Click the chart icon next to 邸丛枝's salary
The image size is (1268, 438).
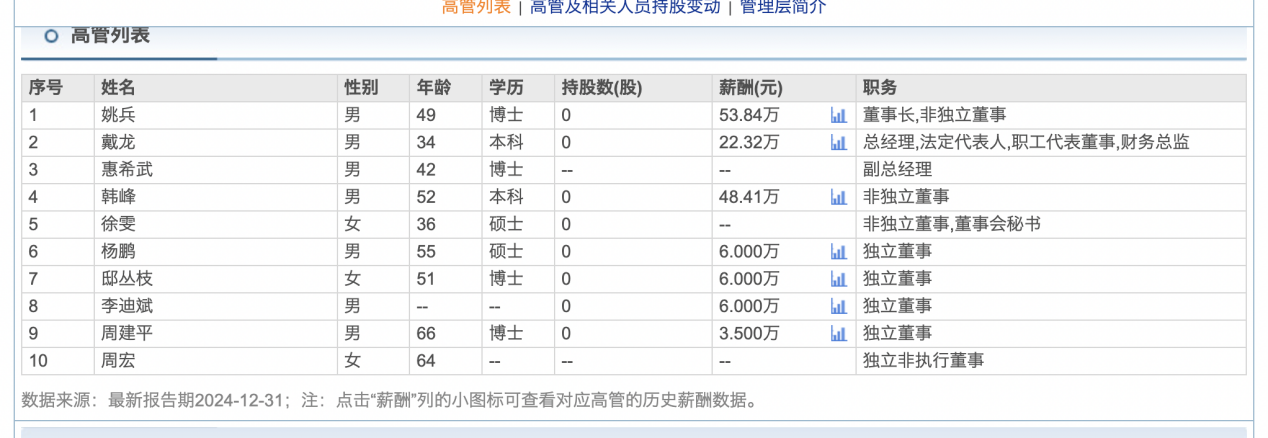pyautogui.click(x=838, y=279)
